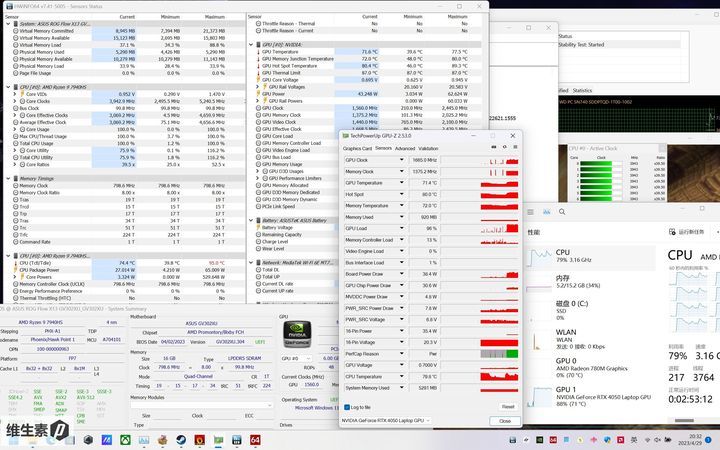This screenshot has width=720, height=450.
Task: Collapse Battery sensor group
Action: [x=251, y=220]
